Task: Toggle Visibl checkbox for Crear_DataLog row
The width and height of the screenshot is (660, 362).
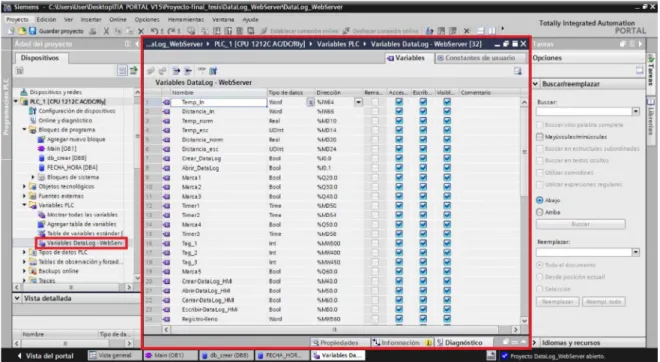Action: click(x=447, y=158)
